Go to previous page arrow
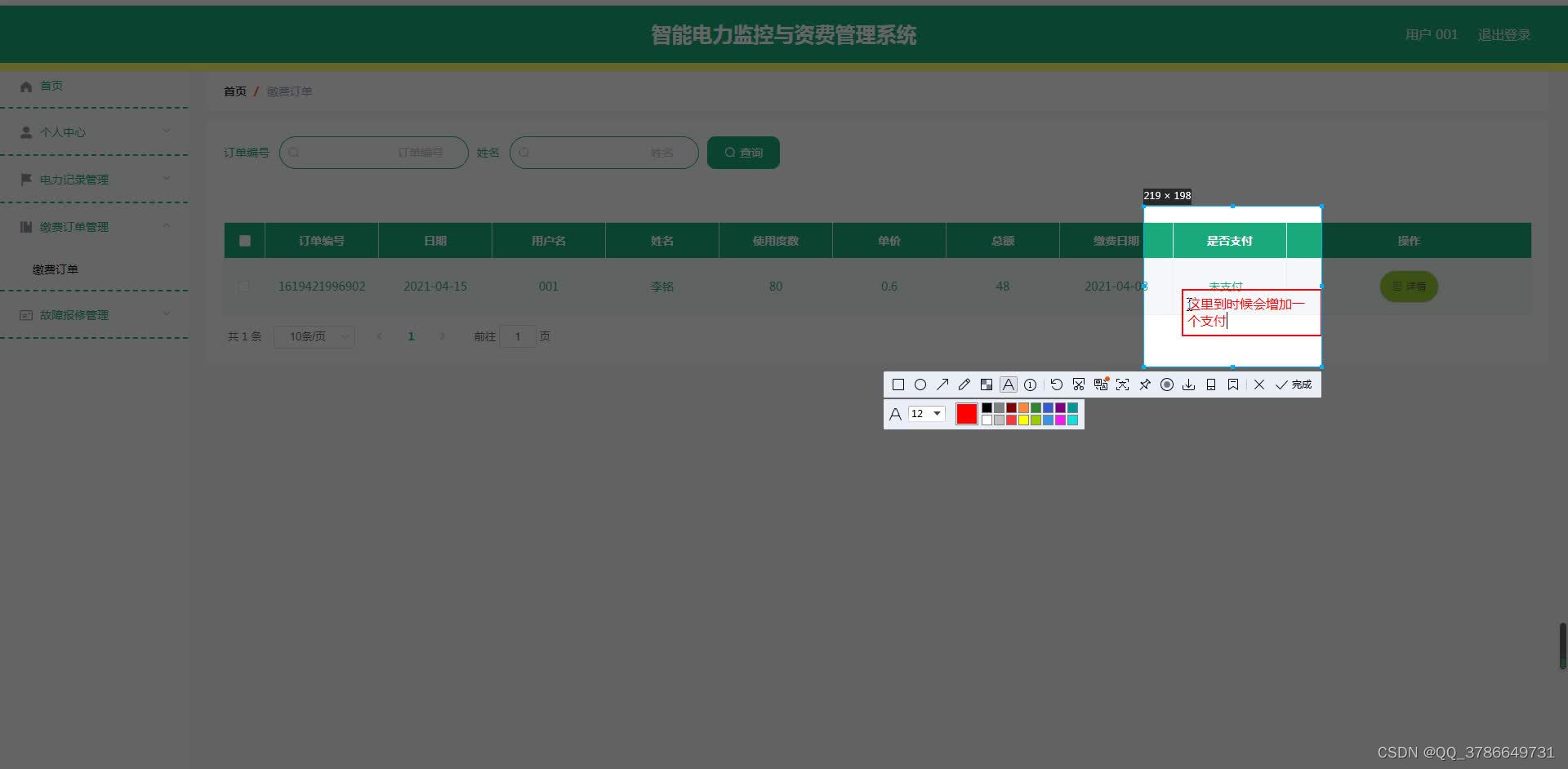The width and height of the screenshot is (1568, 769). [379, 336]
